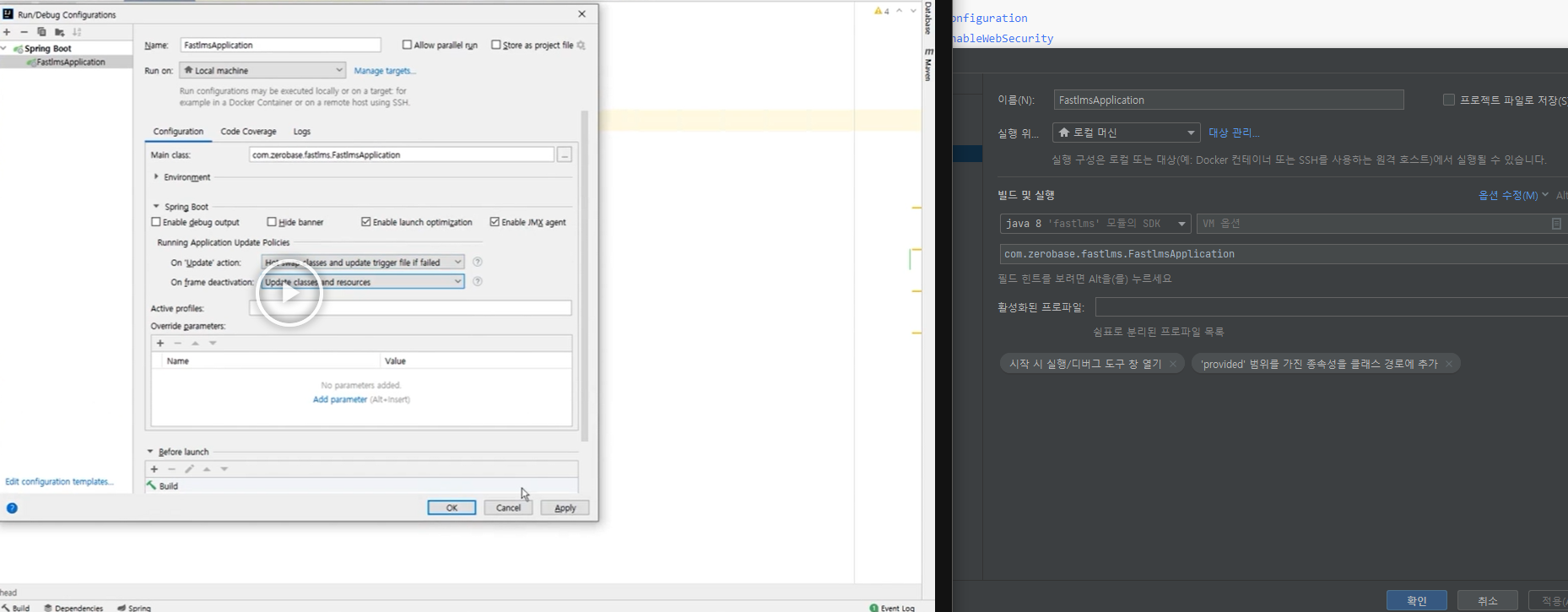Open java 8 SDK dropdown in dark dialog
Viewport: 1568px width, 612px height.
coord(1095,224)
